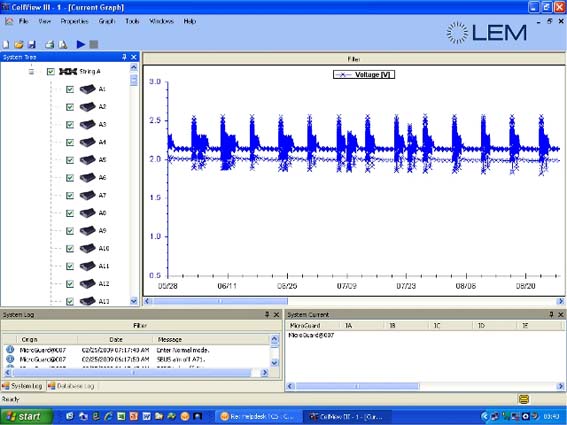
Task: Click the New document toolbar icon
Action: (6, 44)
